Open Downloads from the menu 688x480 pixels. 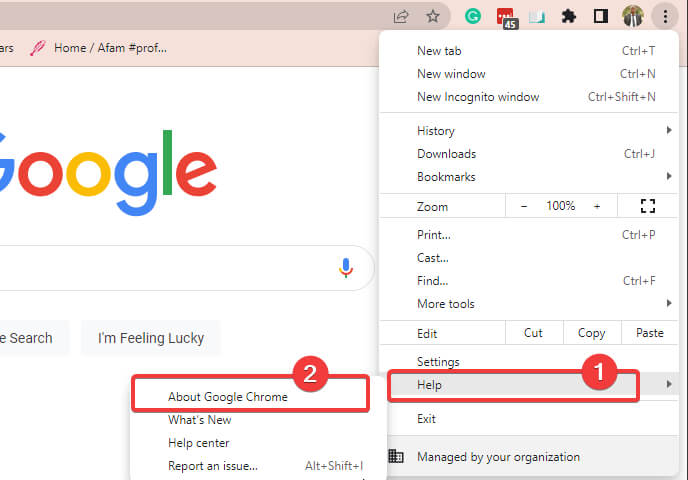tap(529, 154)
